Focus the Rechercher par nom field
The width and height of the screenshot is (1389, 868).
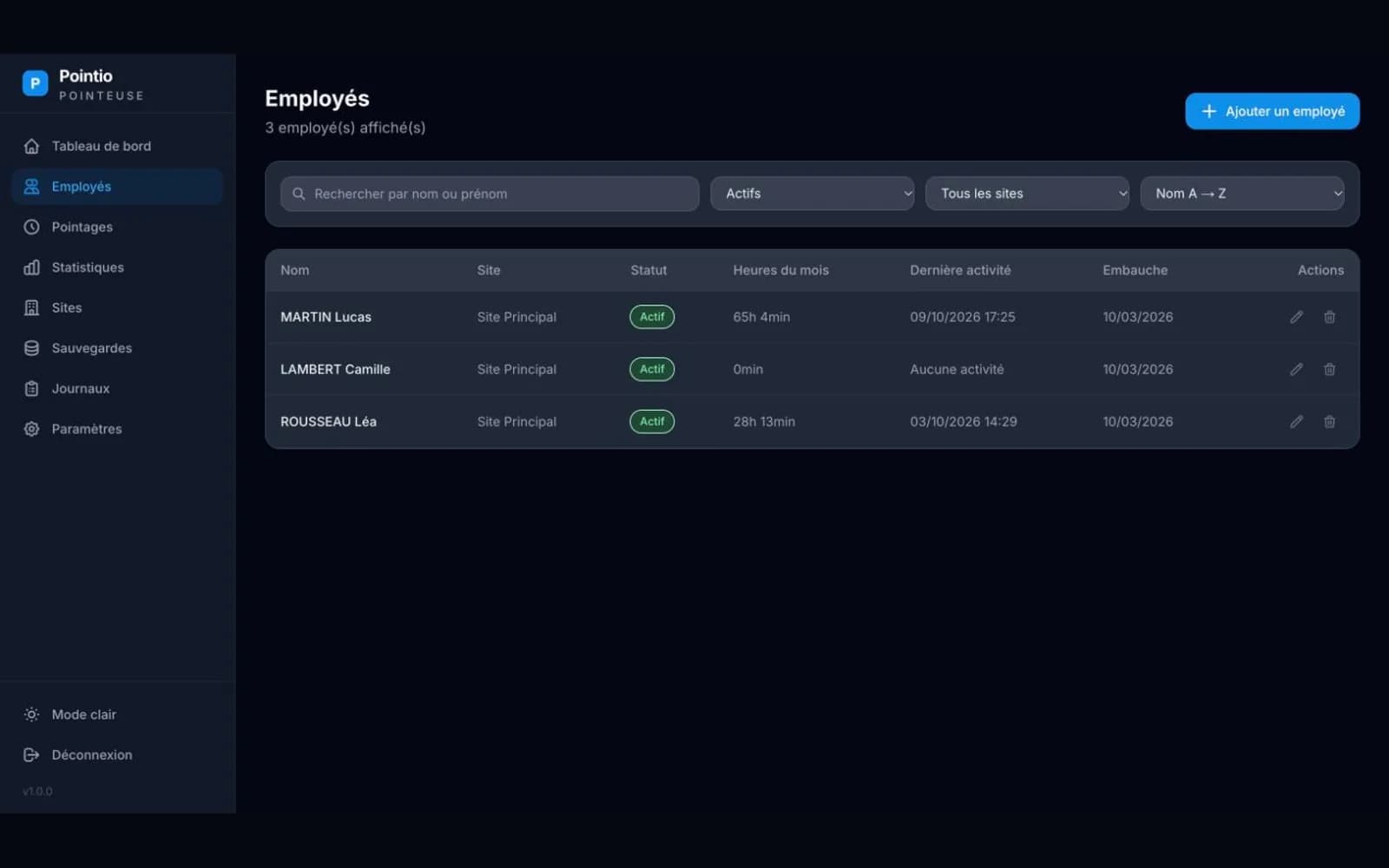490,194
